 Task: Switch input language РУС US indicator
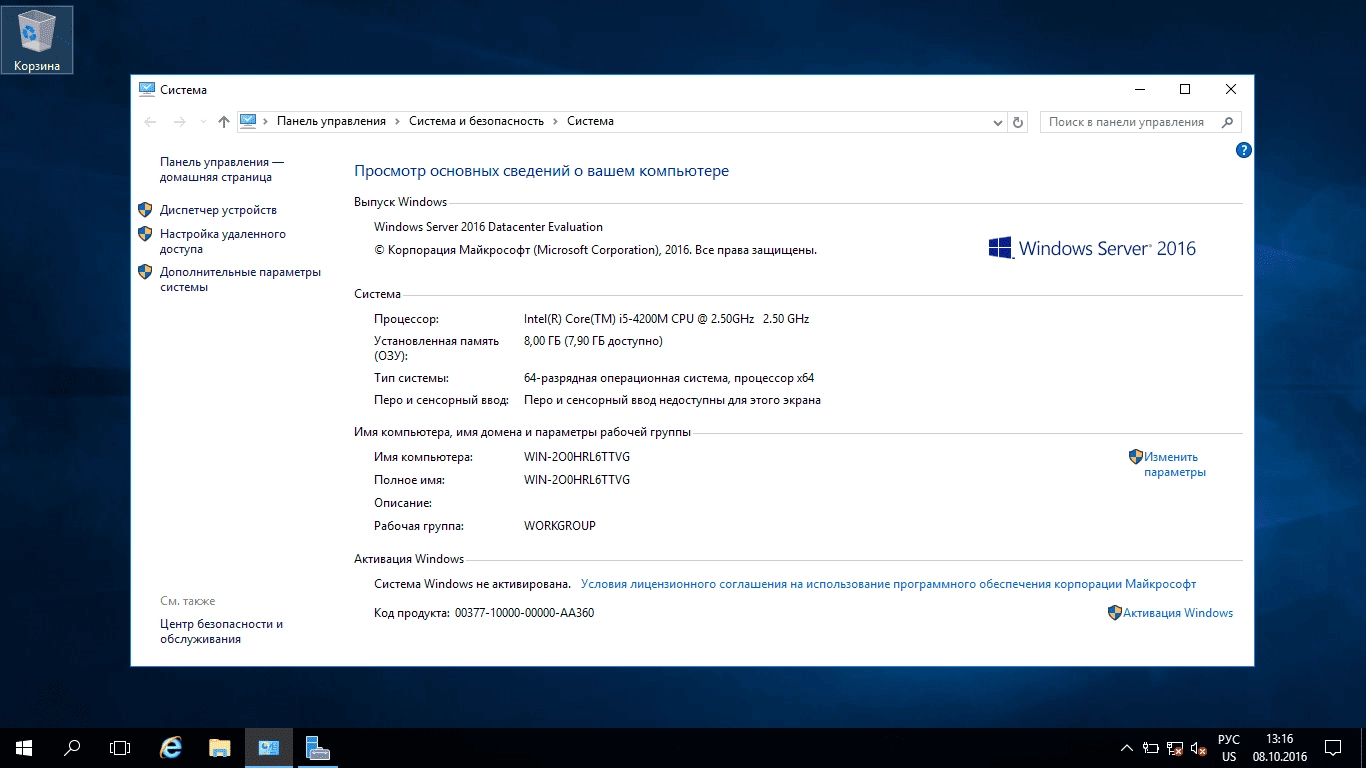tap(1229, 747)
